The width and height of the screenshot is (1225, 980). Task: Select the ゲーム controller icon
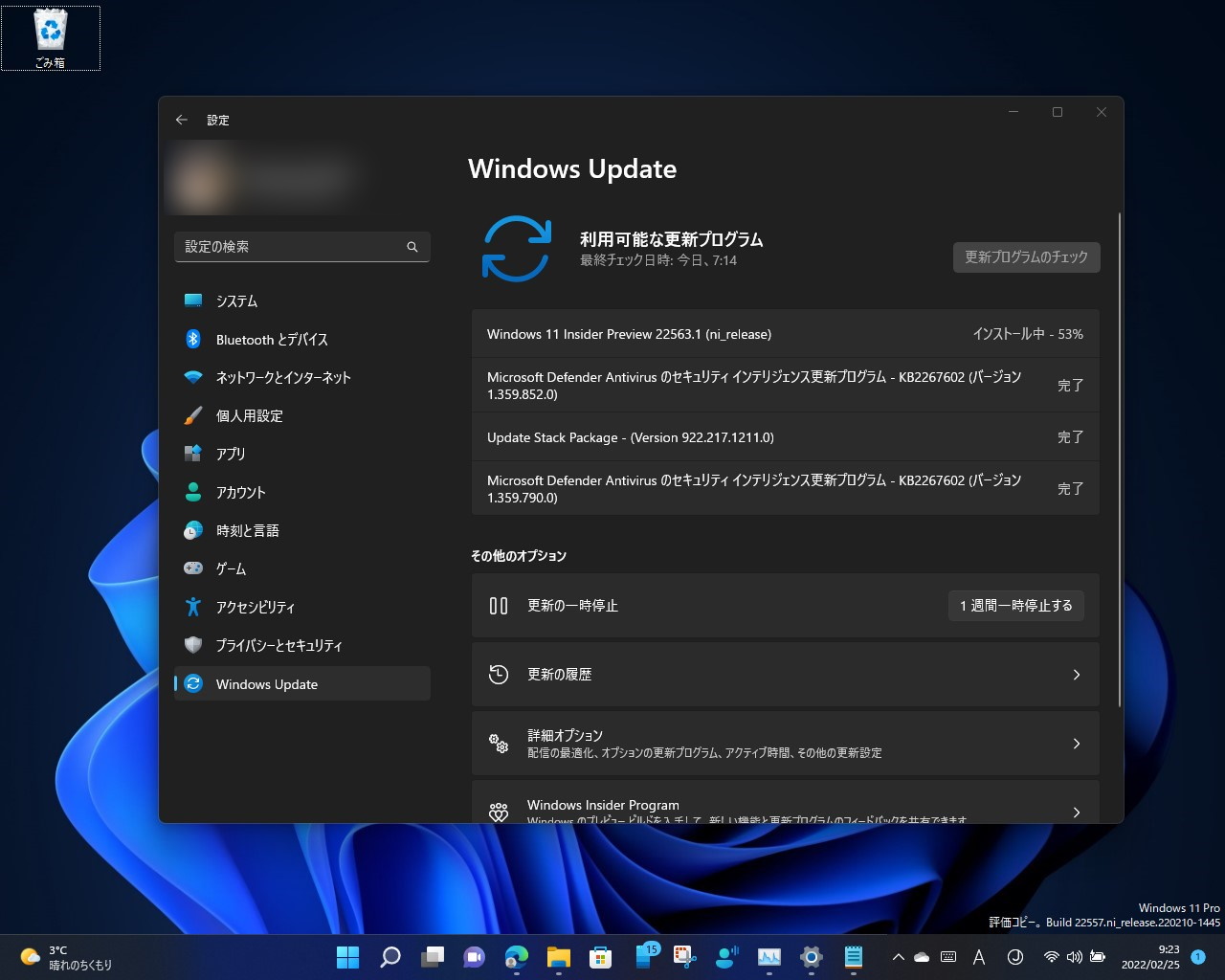click(194, 568)
